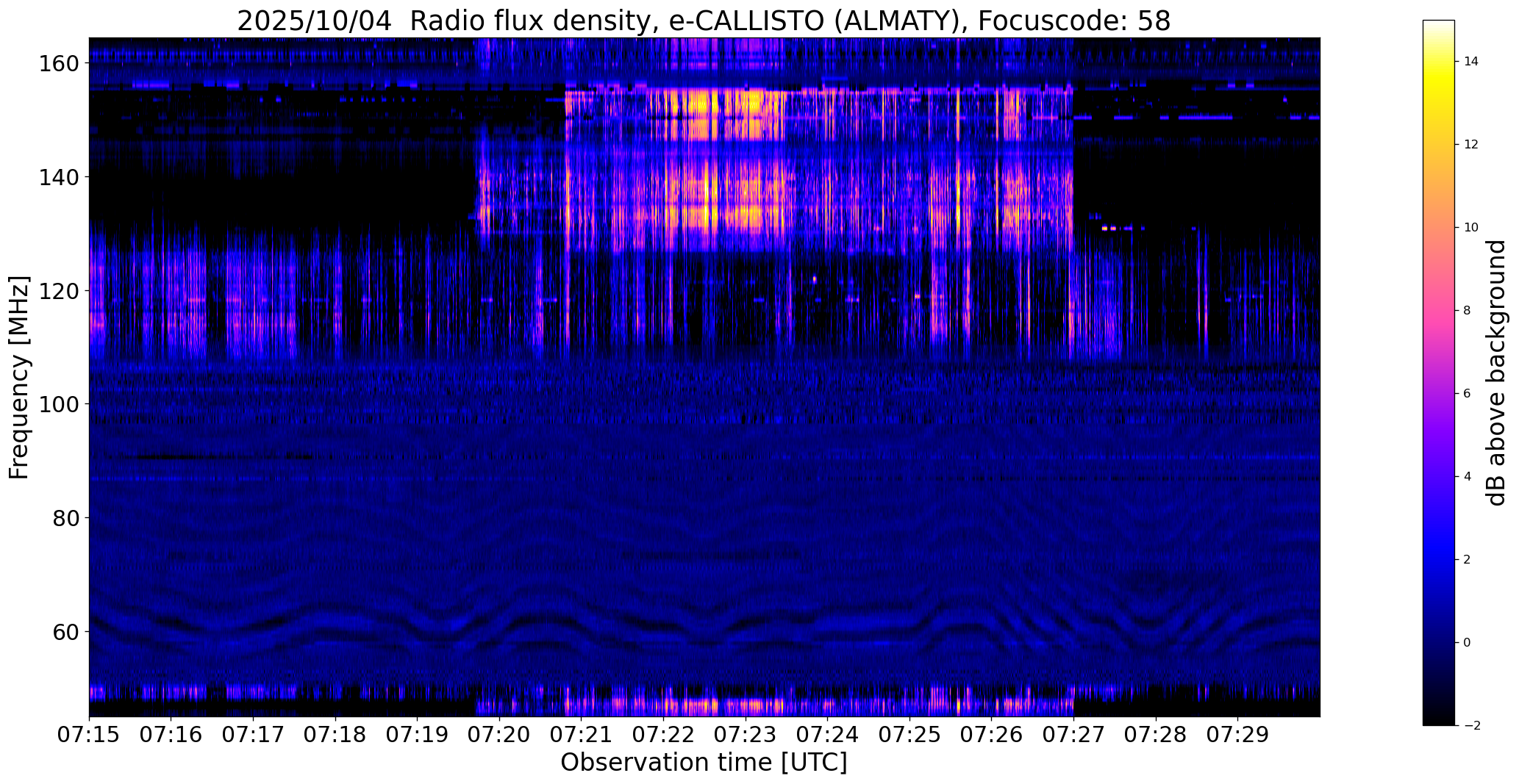Select the "Observation time [UTC]" x-axis label

click(704, 763)
